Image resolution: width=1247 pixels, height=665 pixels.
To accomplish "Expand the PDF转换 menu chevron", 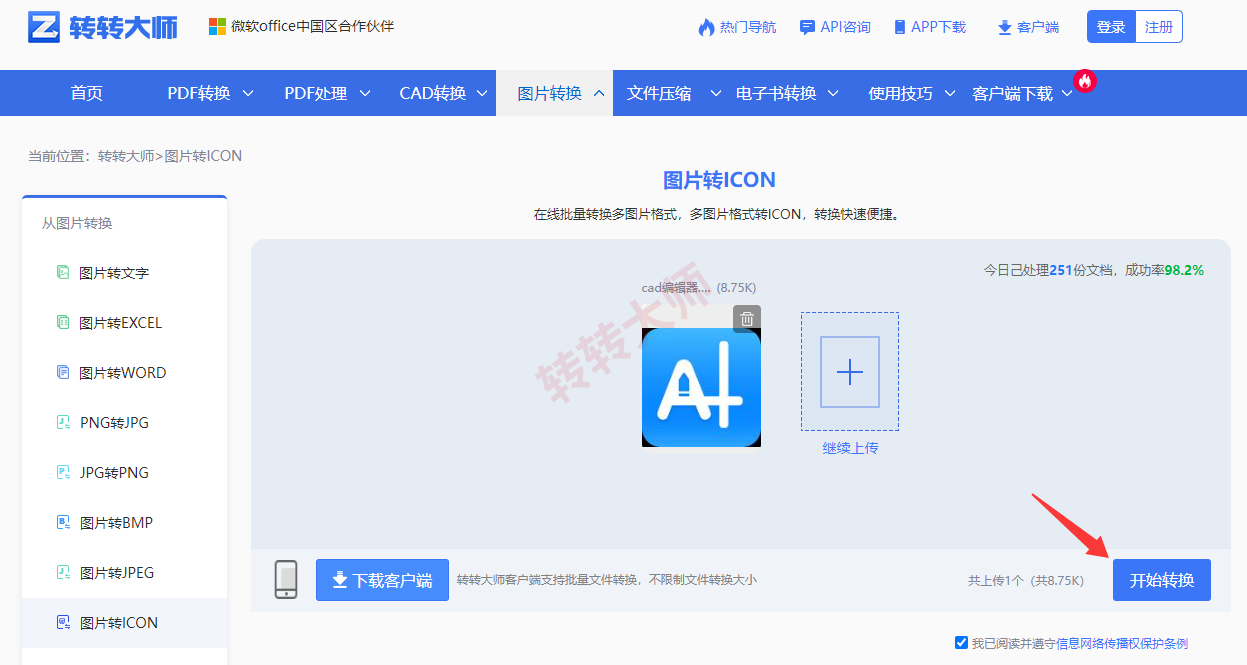I will coord(248,93).
